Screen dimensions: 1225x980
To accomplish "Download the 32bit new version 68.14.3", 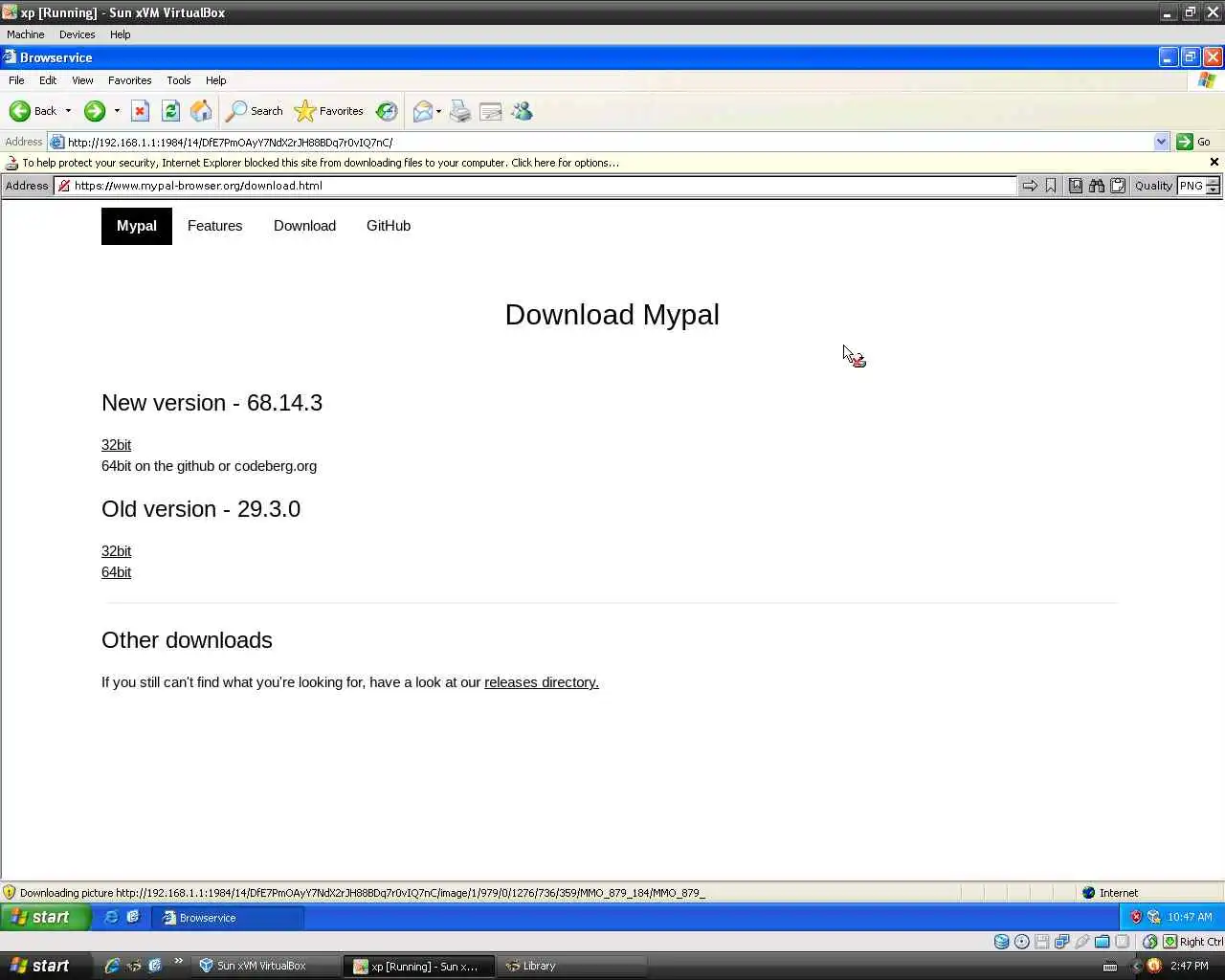I will 116,445.
